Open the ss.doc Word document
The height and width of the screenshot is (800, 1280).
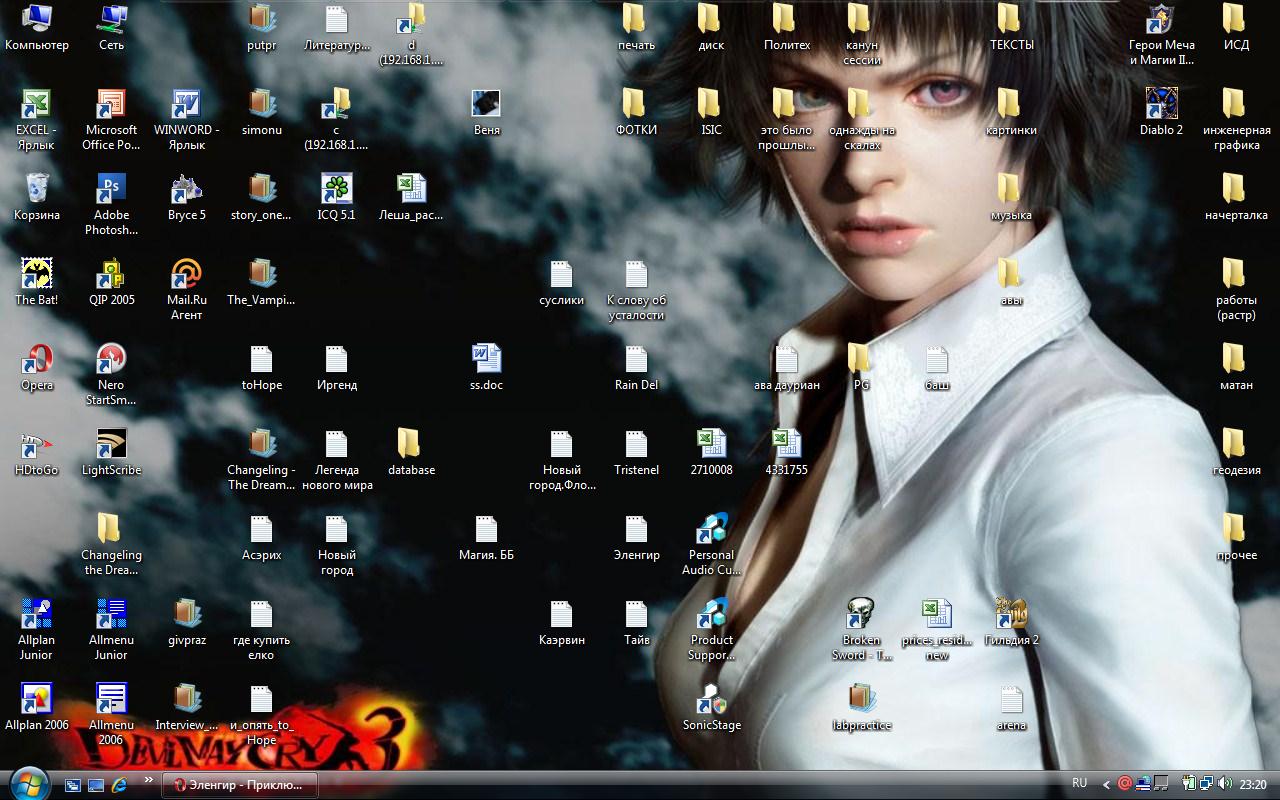click(x=486, y=367)
